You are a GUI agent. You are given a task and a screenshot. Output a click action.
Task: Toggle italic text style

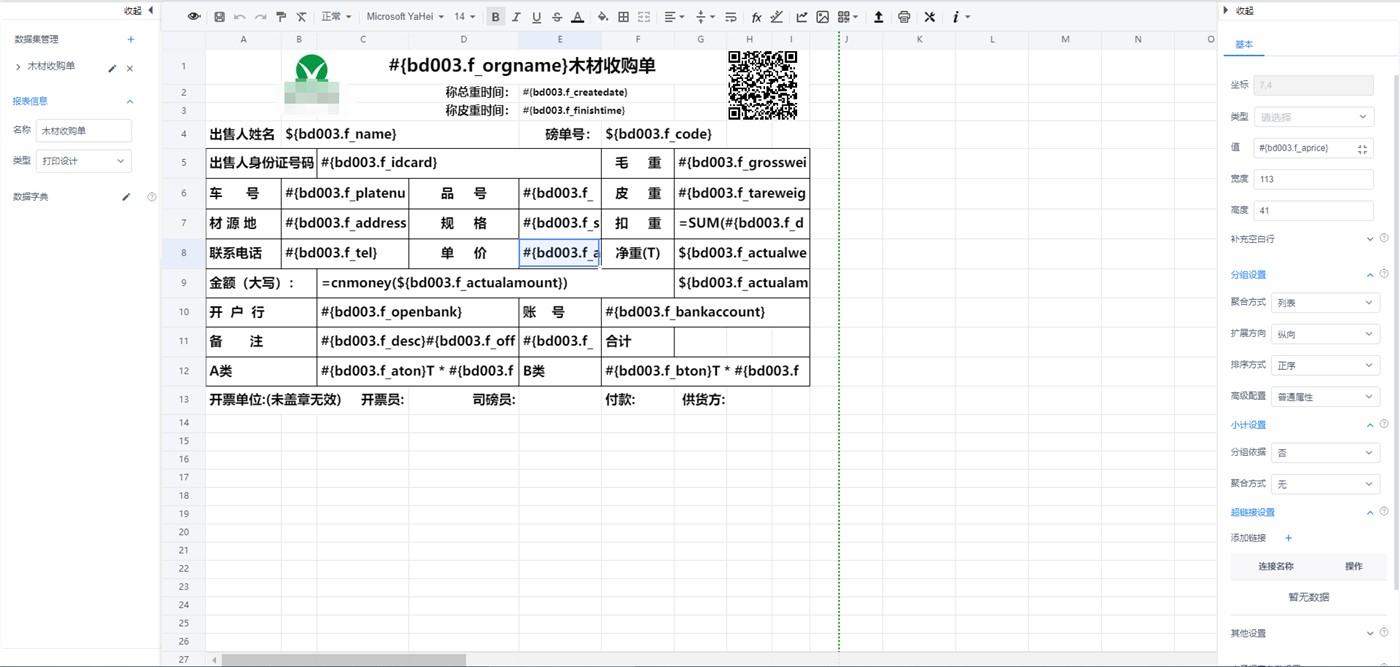[x=516, y=17]
